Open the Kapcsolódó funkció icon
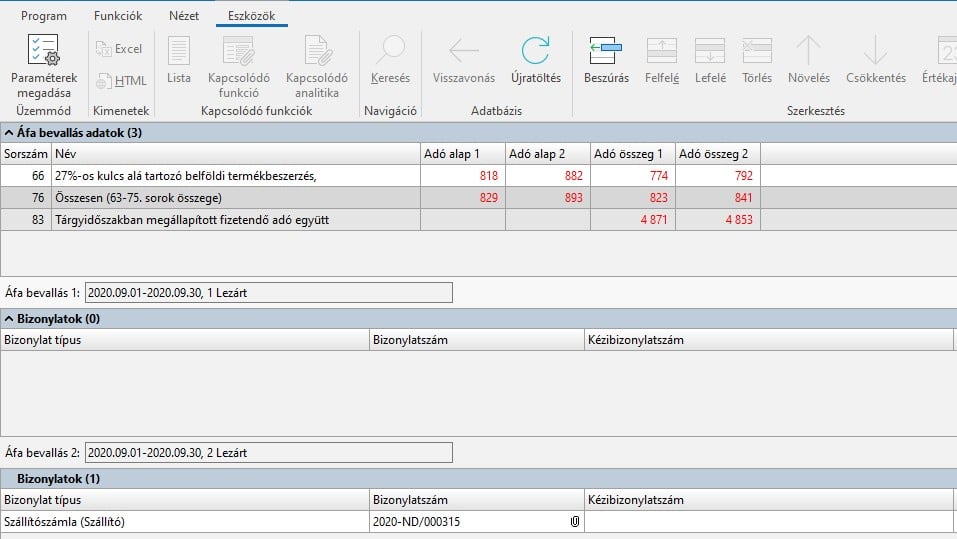957x539 pixels. click(x=239, y=51)
